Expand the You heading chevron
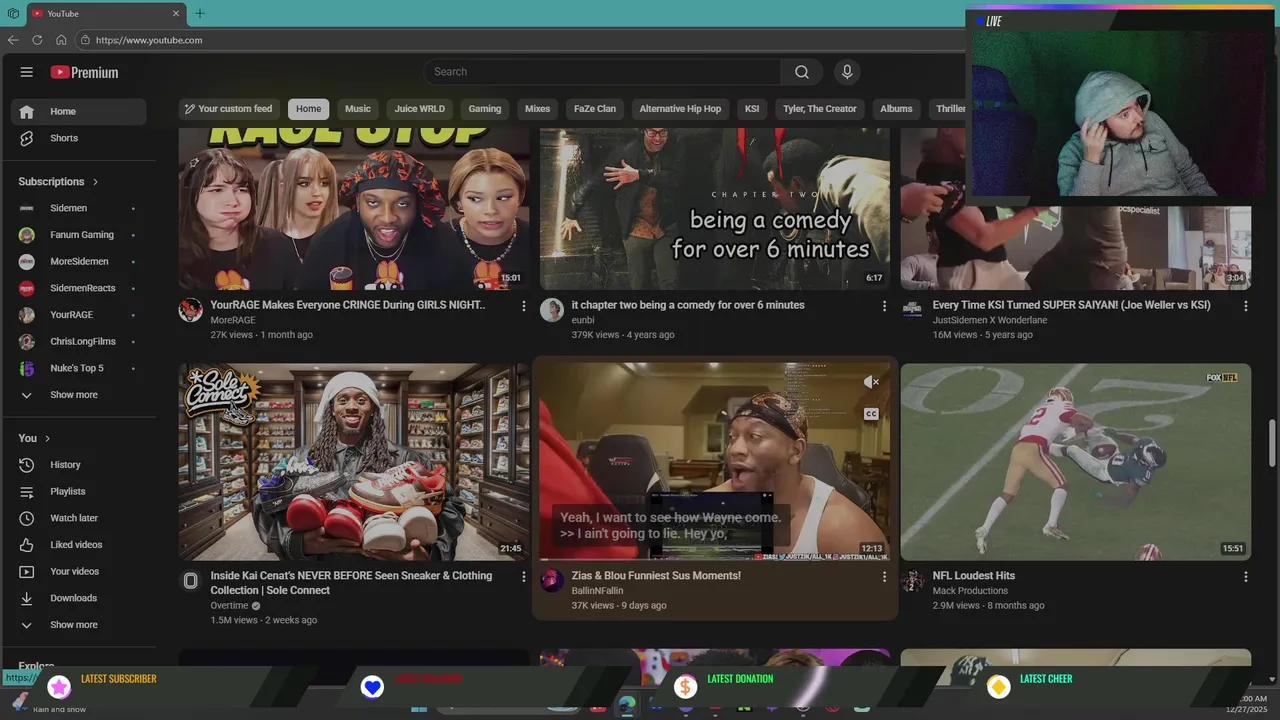 [47, 438]
